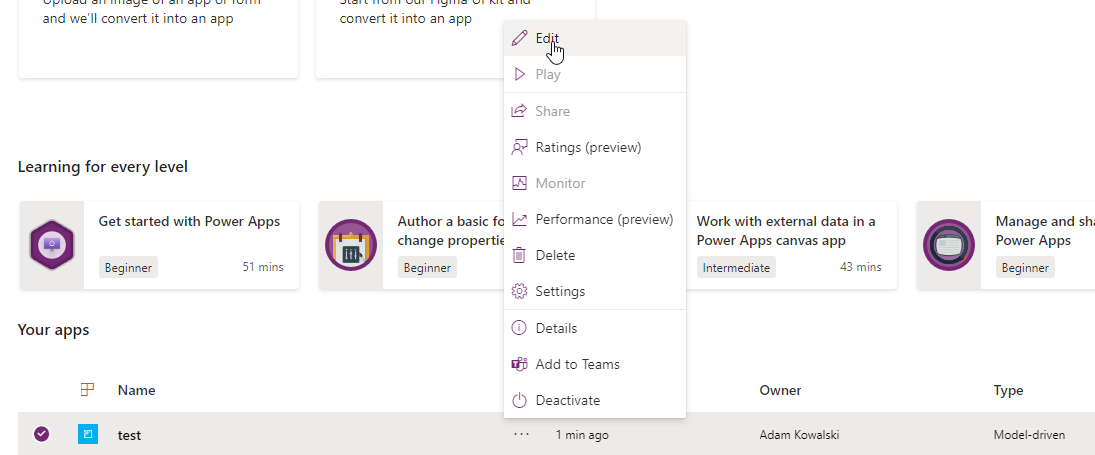Click the monitor chart icon
The height and width of the screenshot is (455, 1095).
coord(519,184)
